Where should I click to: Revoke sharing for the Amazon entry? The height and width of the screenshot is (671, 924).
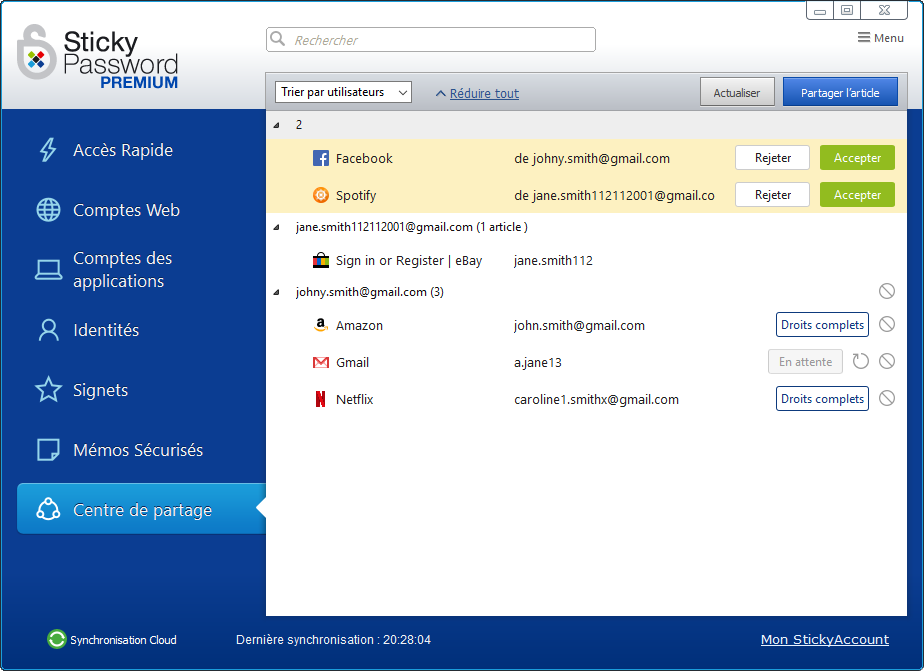887,325
